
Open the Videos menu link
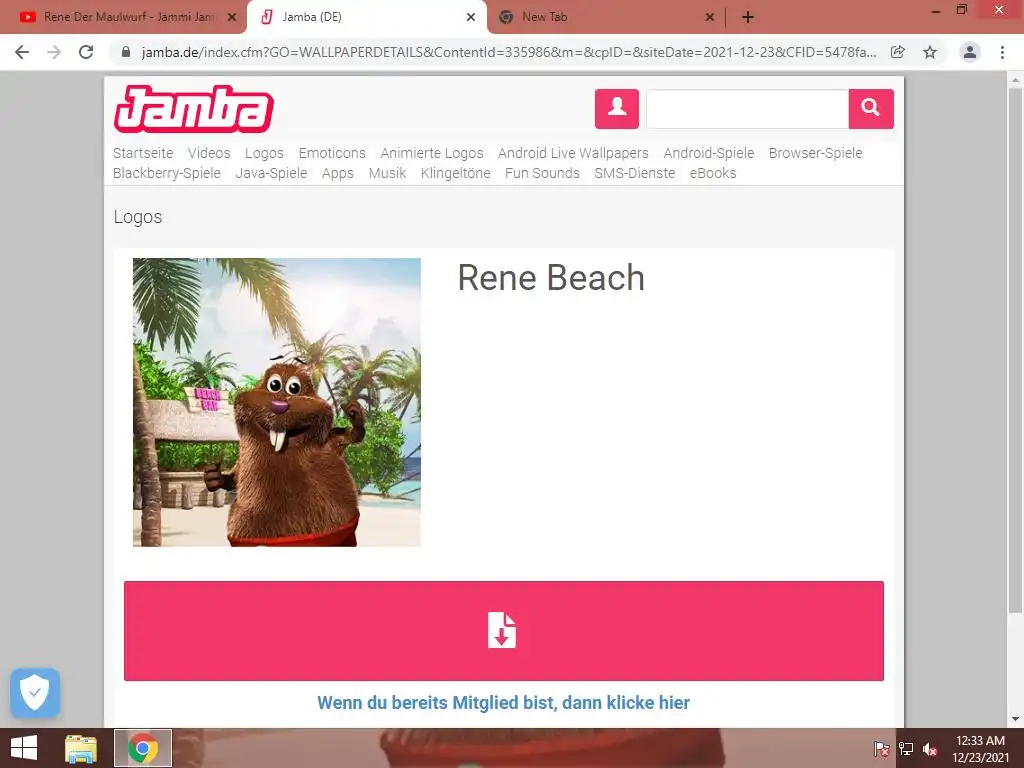(209, 153)
